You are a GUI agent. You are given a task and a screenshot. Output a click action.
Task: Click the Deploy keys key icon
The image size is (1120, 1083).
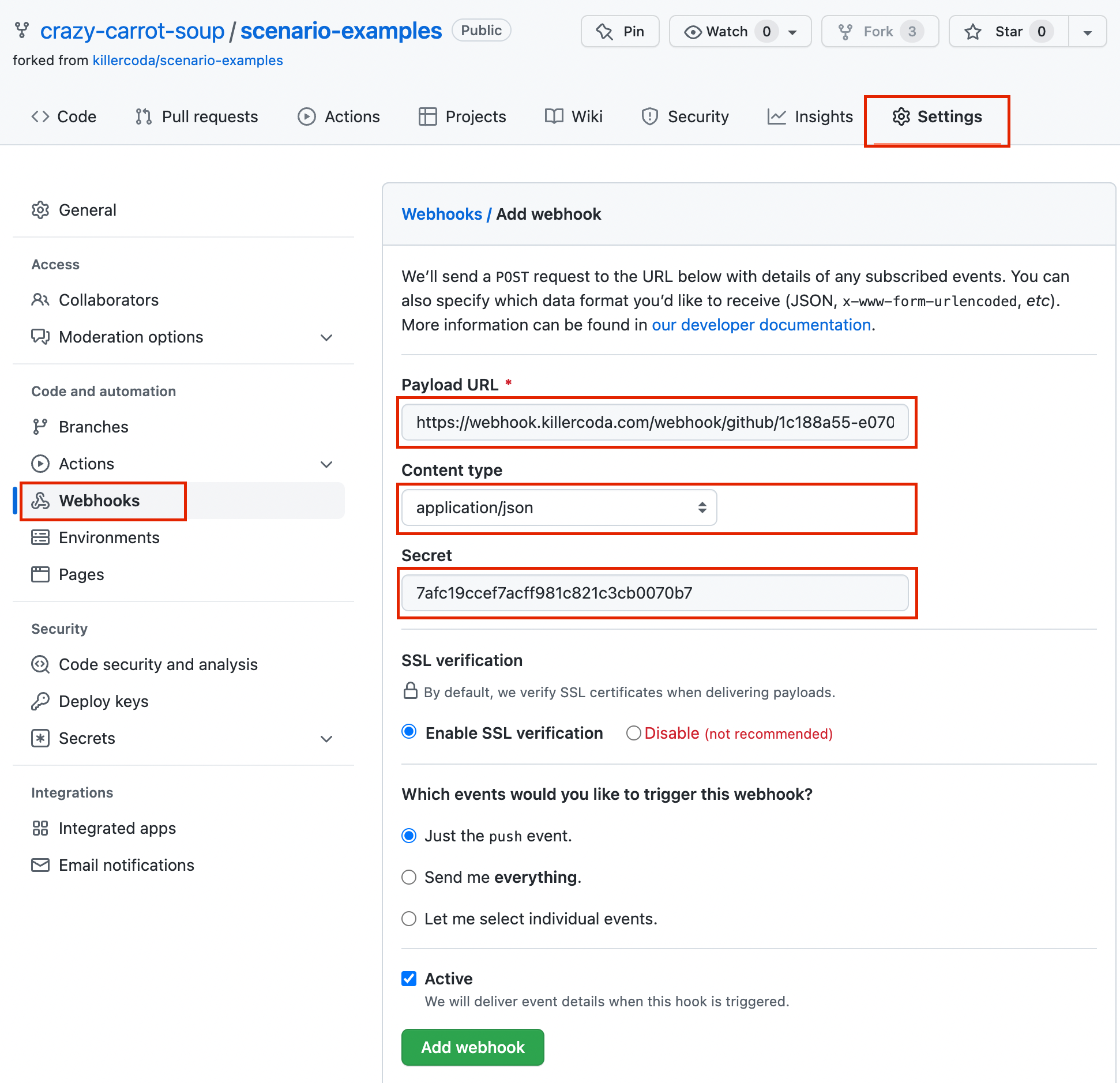(40, 701)
